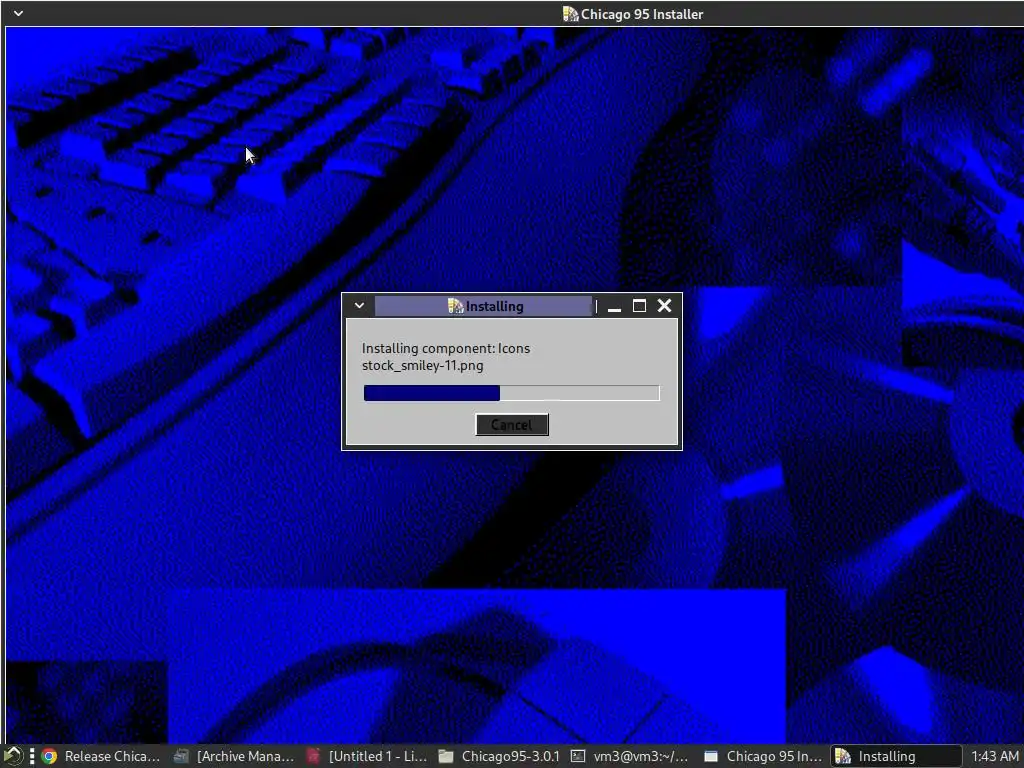Minimize the Installing dialog
Screen dimensions: 1024x768
pyautogui.click(x=614, y=306)
